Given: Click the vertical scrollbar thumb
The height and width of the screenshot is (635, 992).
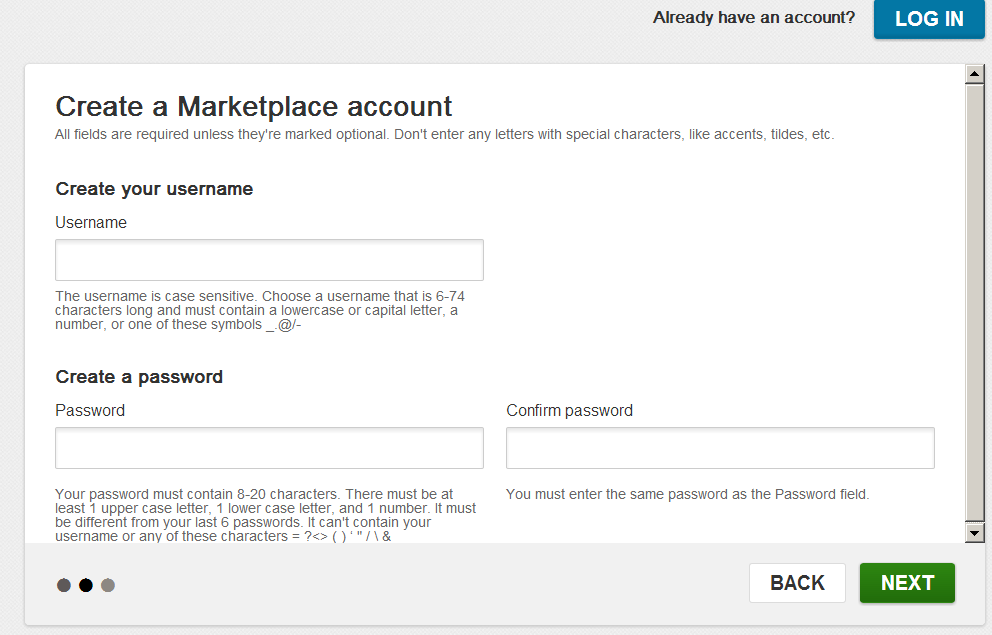Looking at the screenshot, I should 975,300.
